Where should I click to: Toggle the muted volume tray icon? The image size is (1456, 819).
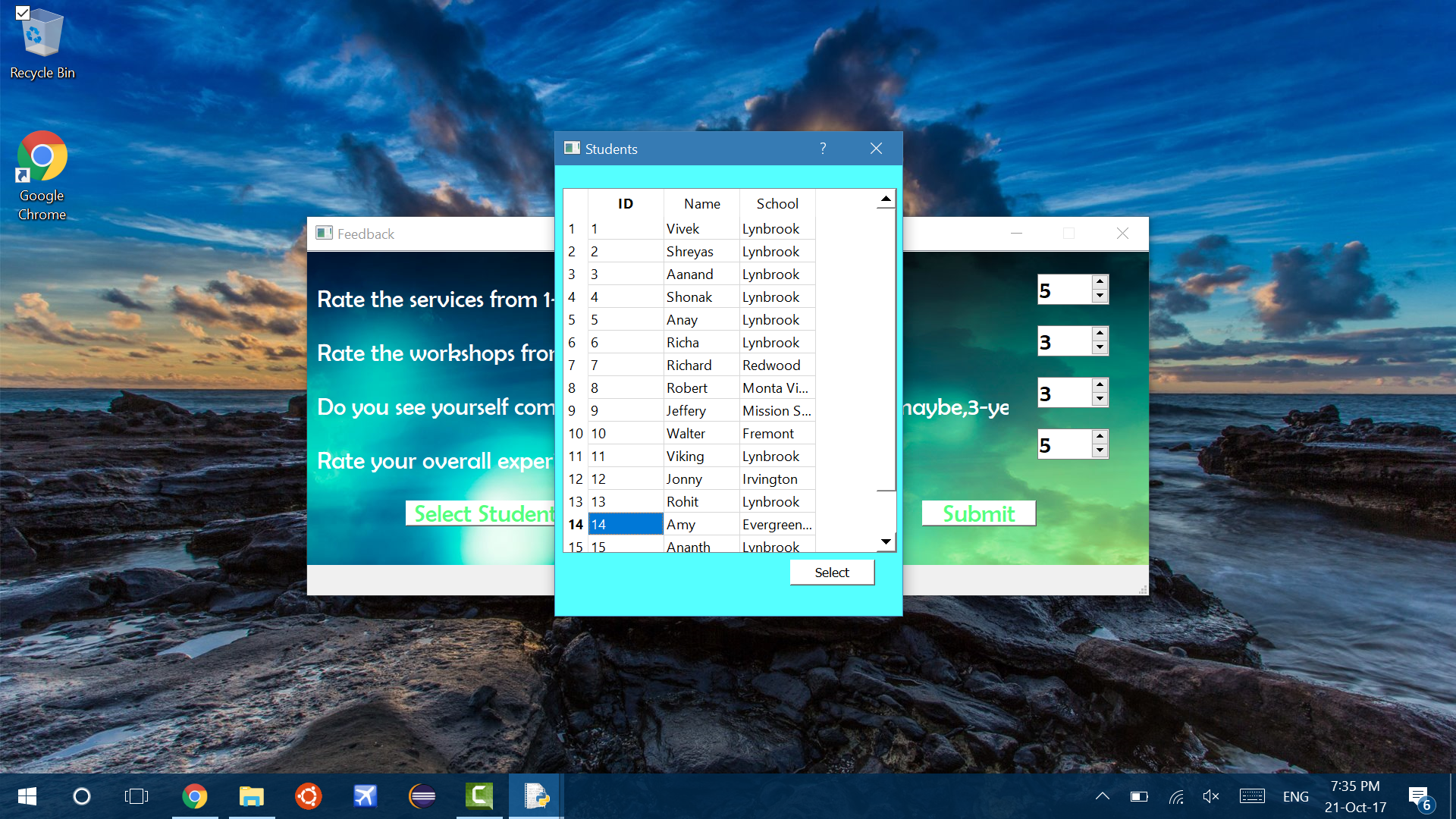[x=1210, y=796]
